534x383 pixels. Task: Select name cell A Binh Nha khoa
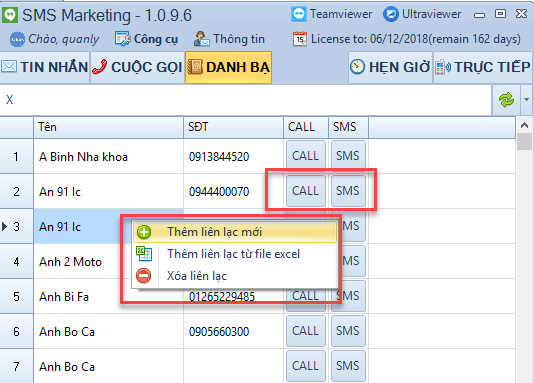tap(108, 157)
